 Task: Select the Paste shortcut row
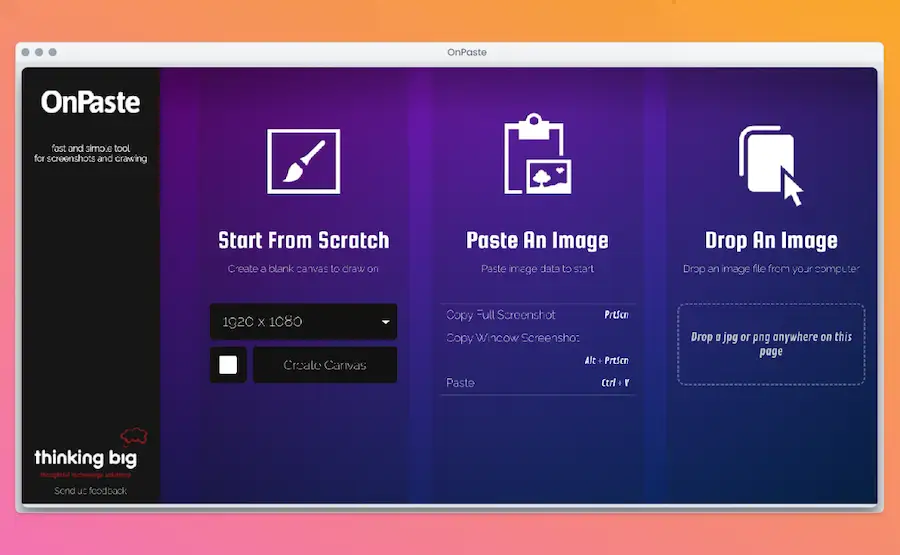pos(537,382)
